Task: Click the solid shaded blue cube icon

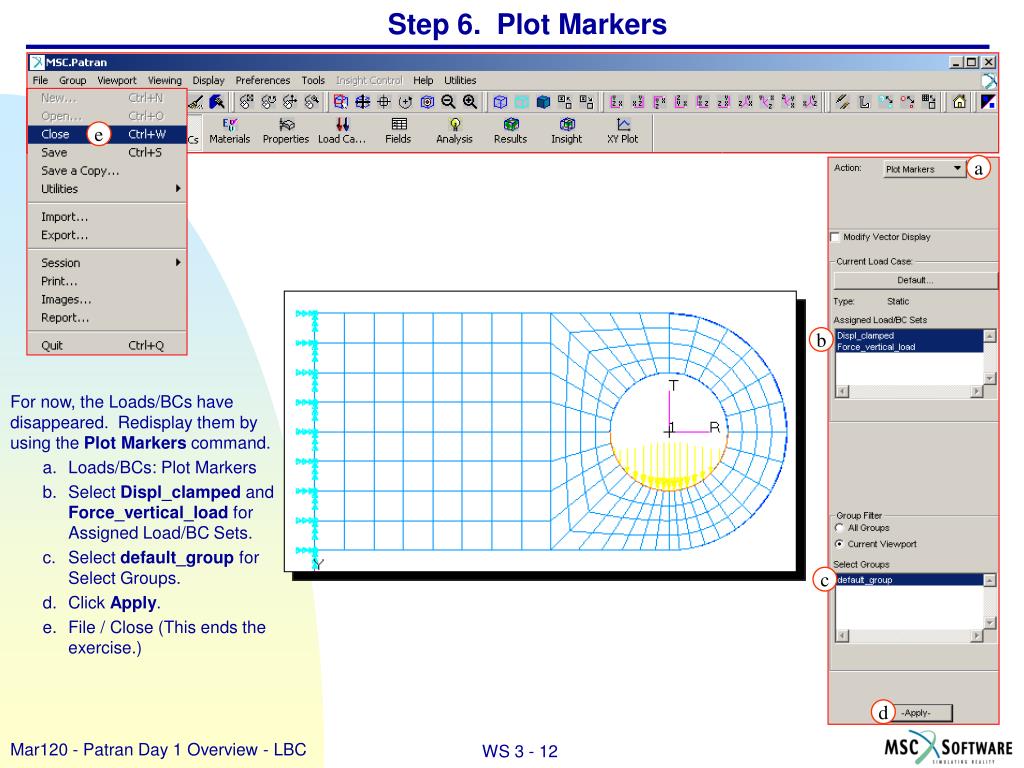Action: [x=543, y=102]
